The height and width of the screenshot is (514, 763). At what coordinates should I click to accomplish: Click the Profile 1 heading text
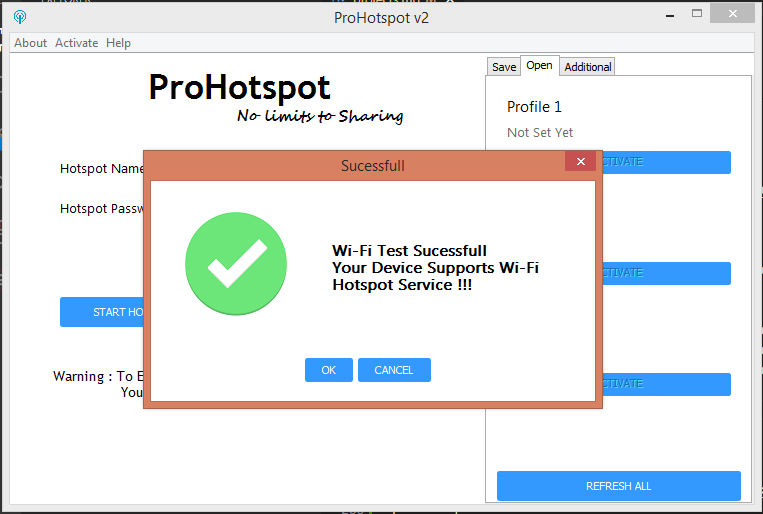click(534, 107)
